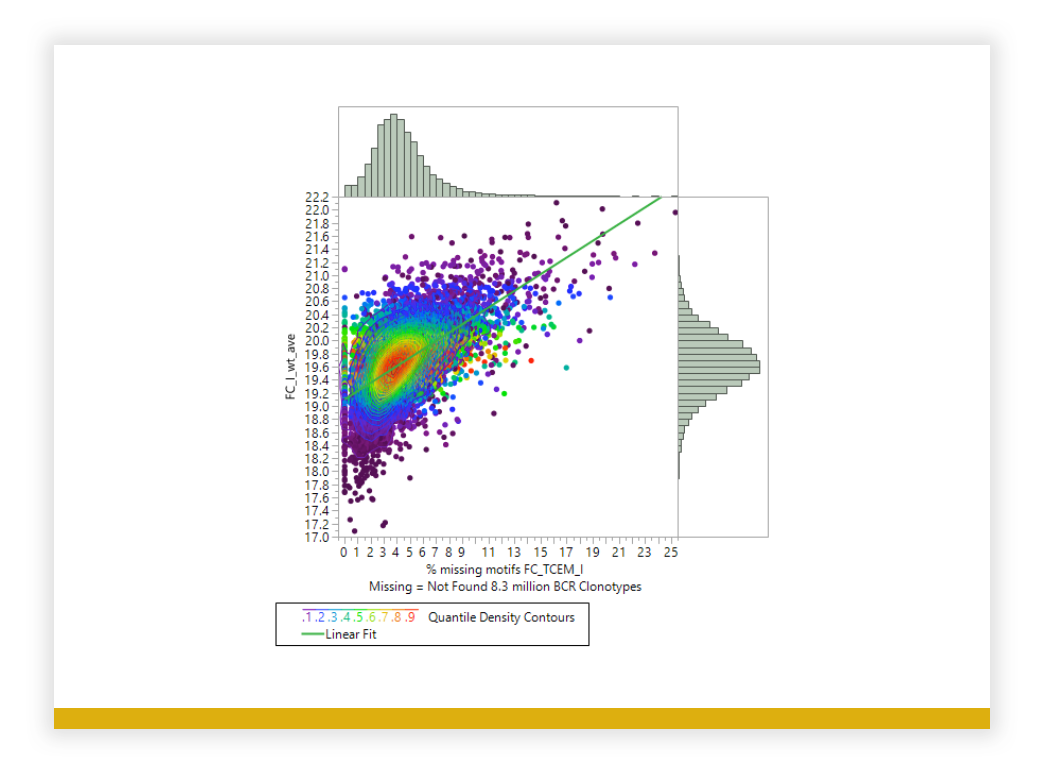Click the green Linear Fit line swatch in legend
This screenshot has width=1044, height=774.
click(312, 634)
